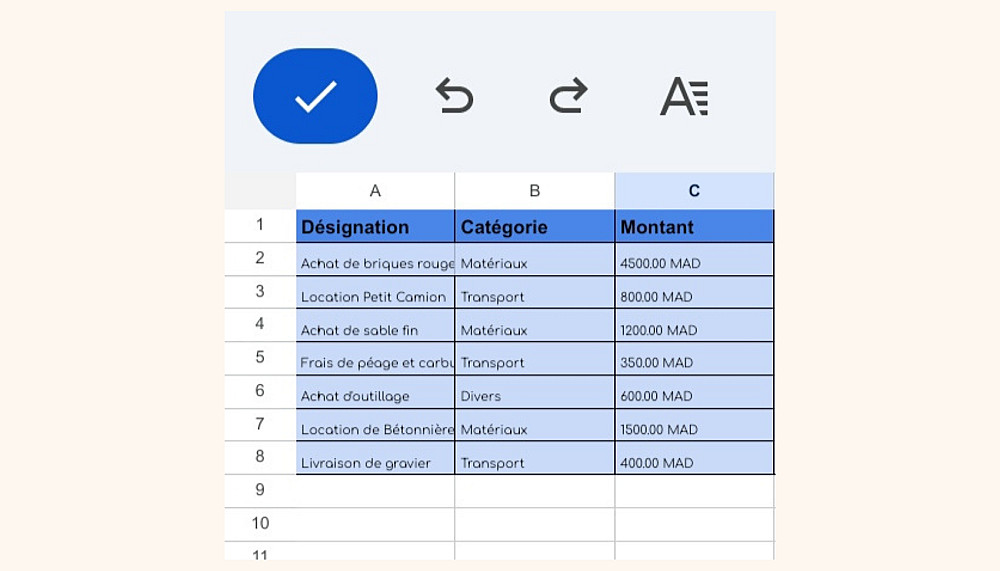1000x571 pixels.
Task: Select the 350.00 MAD amount cell
Action: pos(694,363)
